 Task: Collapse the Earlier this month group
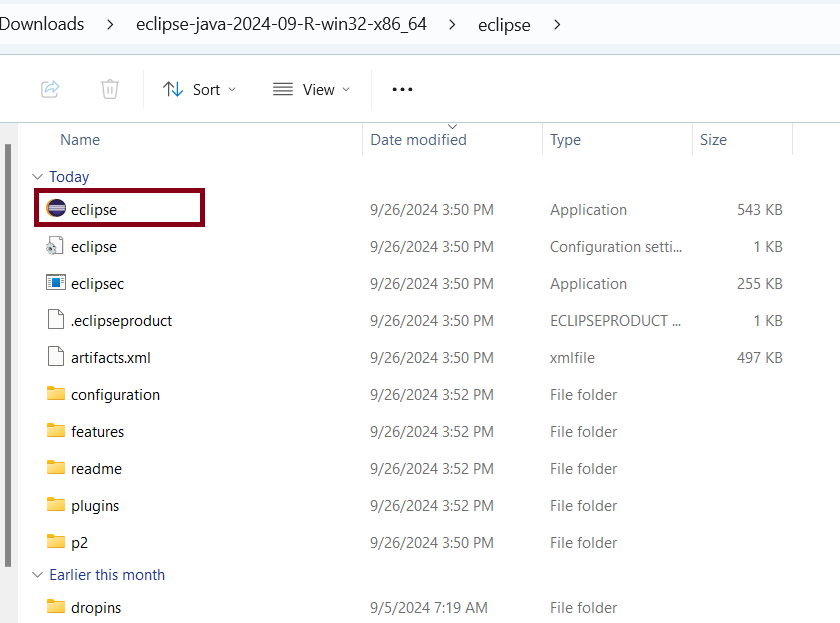pyautogui.click(x=38, y=574)
